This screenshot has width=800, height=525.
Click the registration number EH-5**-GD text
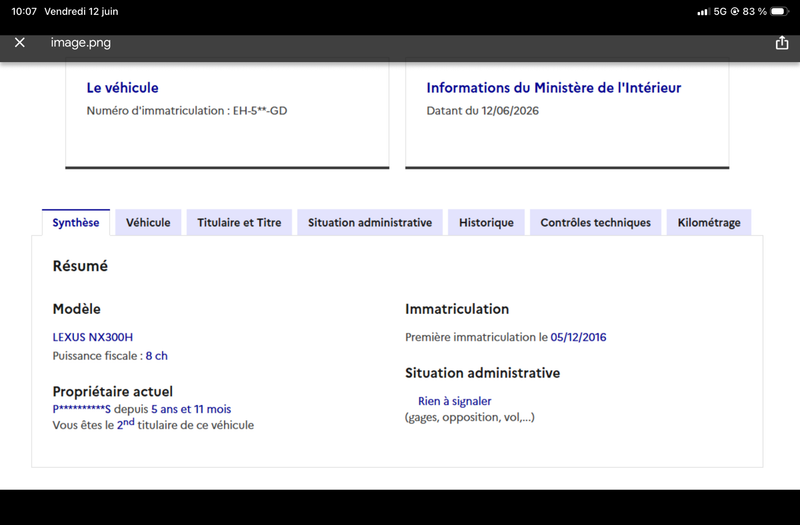pyautogui.click(x=260, y=111)
